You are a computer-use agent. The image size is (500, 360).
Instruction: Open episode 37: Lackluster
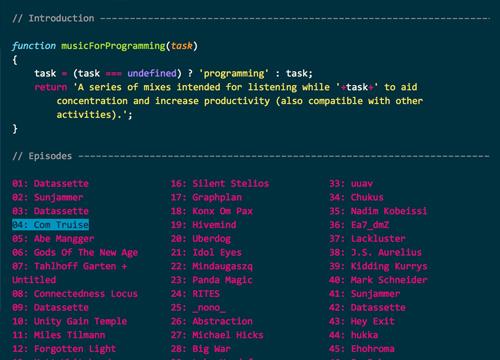(367, 239)
